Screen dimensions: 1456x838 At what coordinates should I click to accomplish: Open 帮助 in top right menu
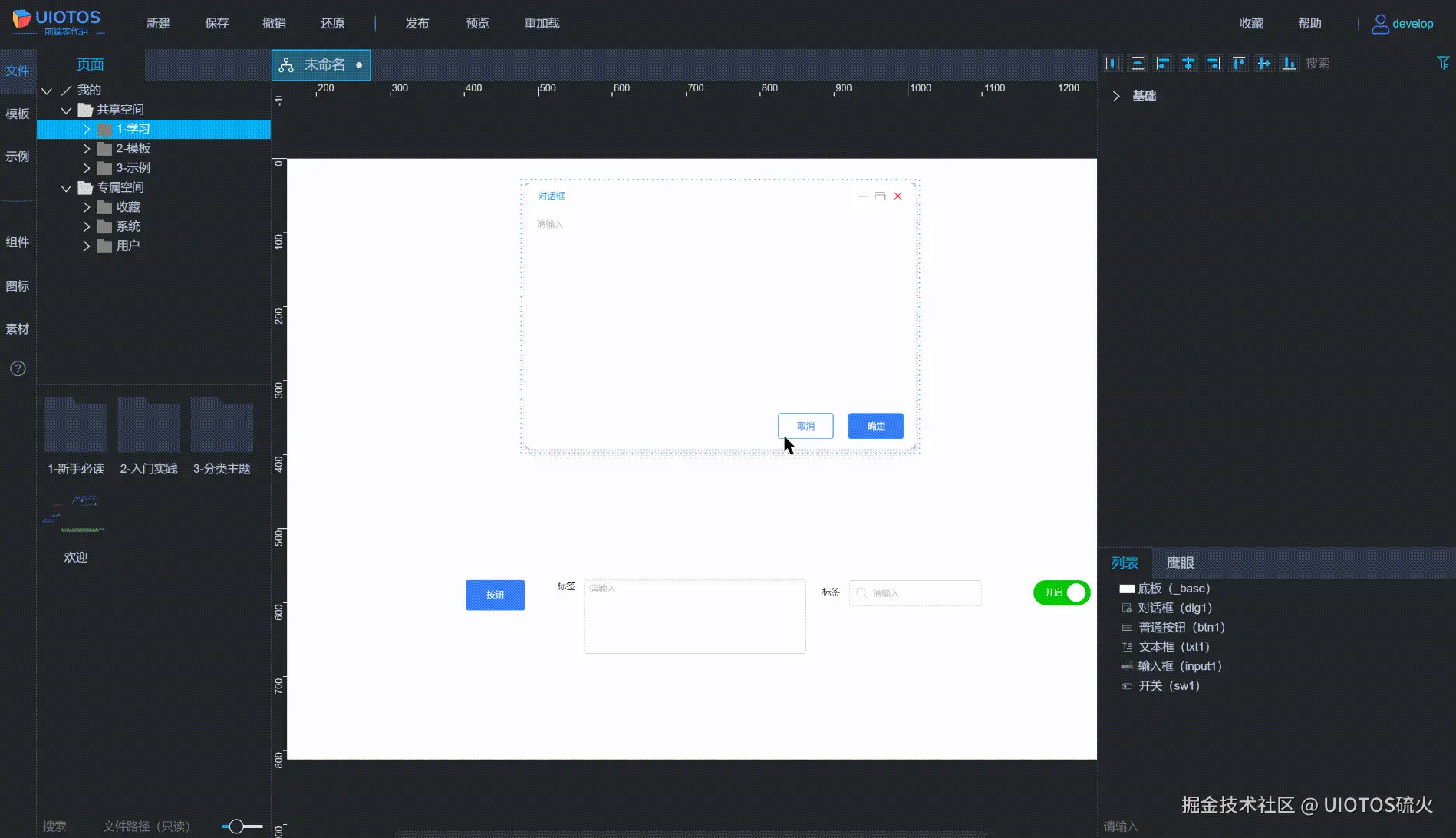click(x=1309, y=24)
